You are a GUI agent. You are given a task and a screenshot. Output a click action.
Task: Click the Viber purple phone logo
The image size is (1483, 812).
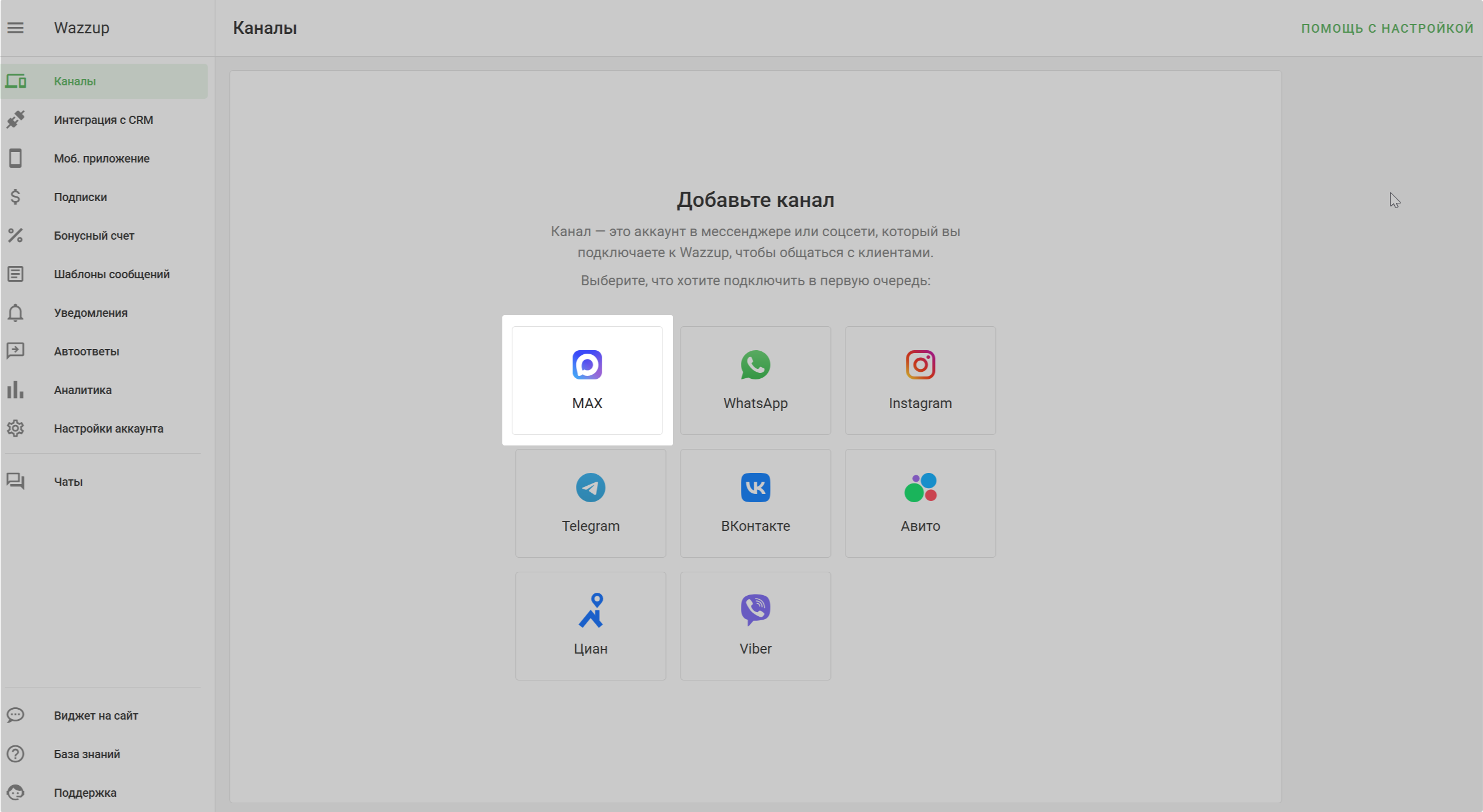click(756, 610)
